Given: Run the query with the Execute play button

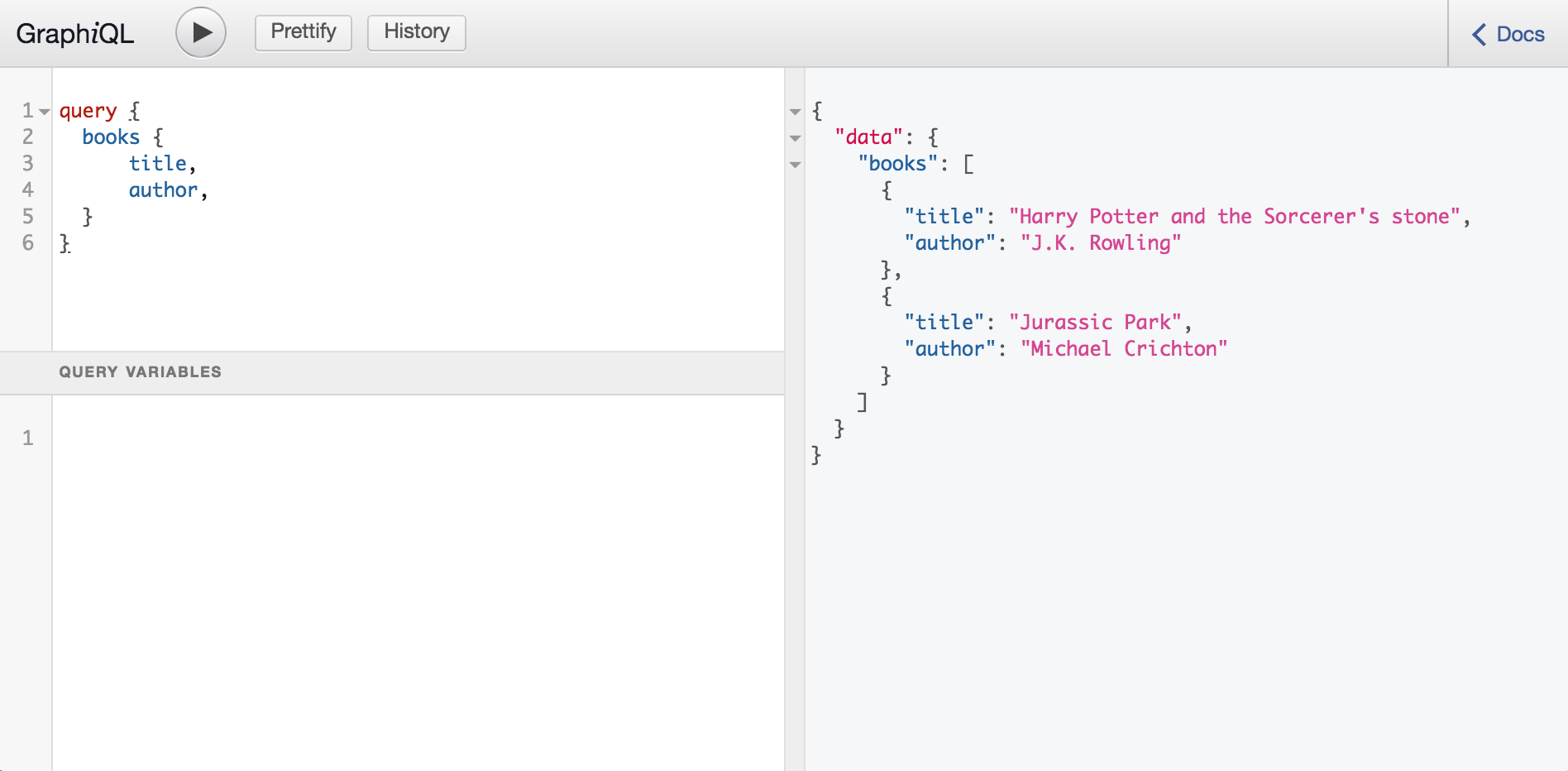Looking at the screenshot, I should tap(201, 33).
